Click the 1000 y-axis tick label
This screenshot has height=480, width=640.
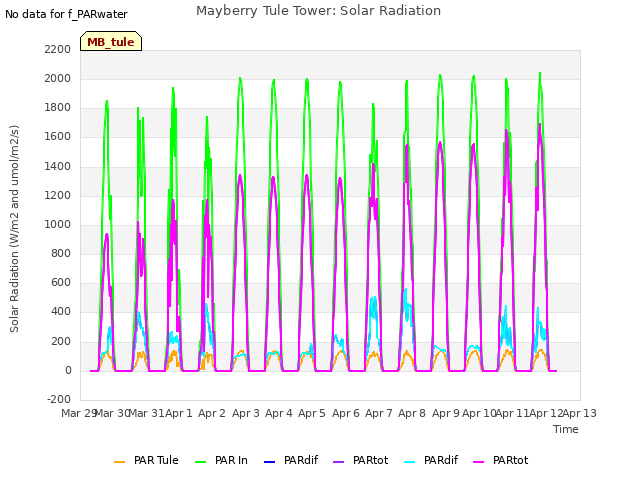coord(58,224)
